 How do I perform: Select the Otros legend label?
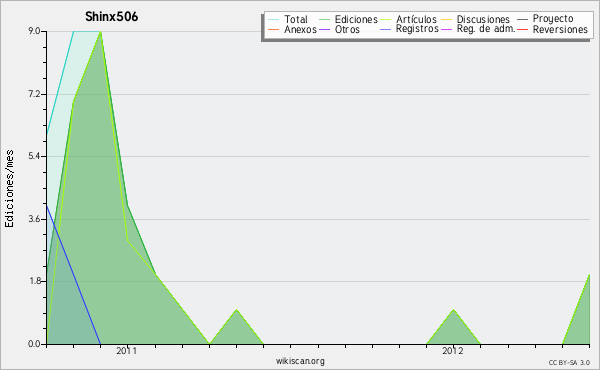point(347,29)
